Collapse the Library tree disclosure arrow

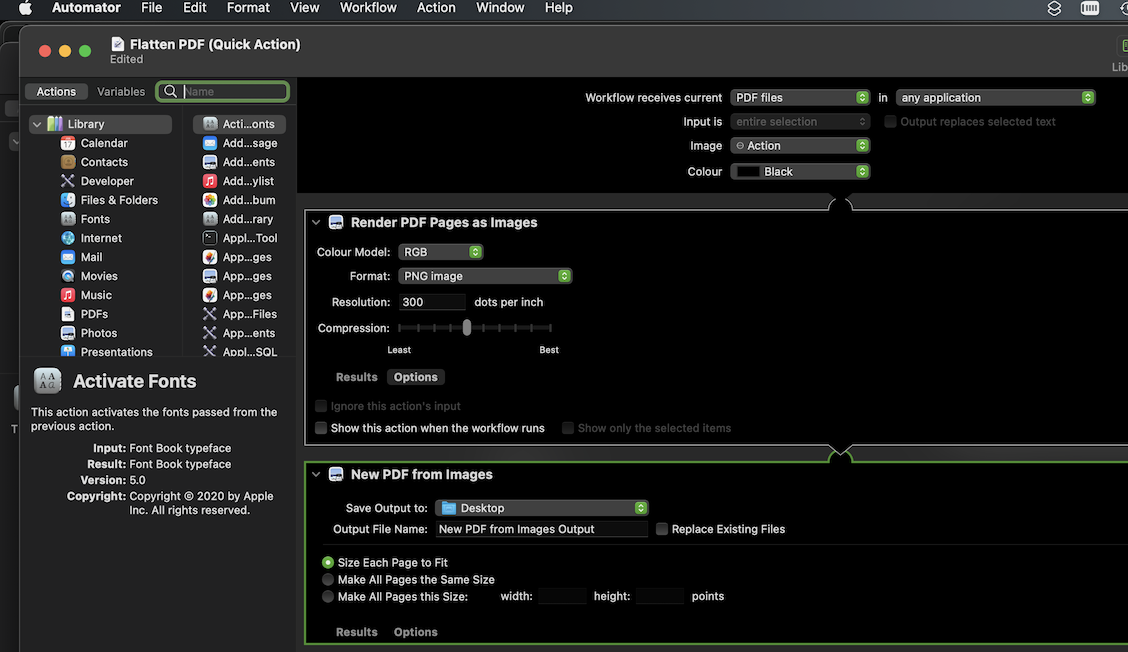click(x=37, y=124)
